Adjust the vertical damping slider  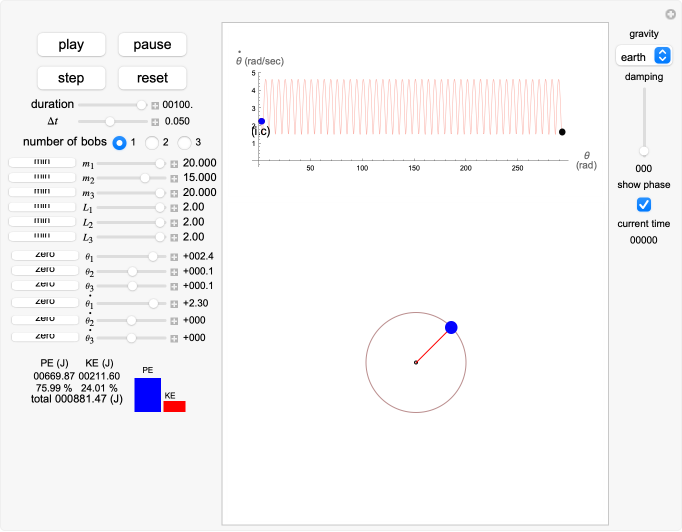[x=644, y=121]
